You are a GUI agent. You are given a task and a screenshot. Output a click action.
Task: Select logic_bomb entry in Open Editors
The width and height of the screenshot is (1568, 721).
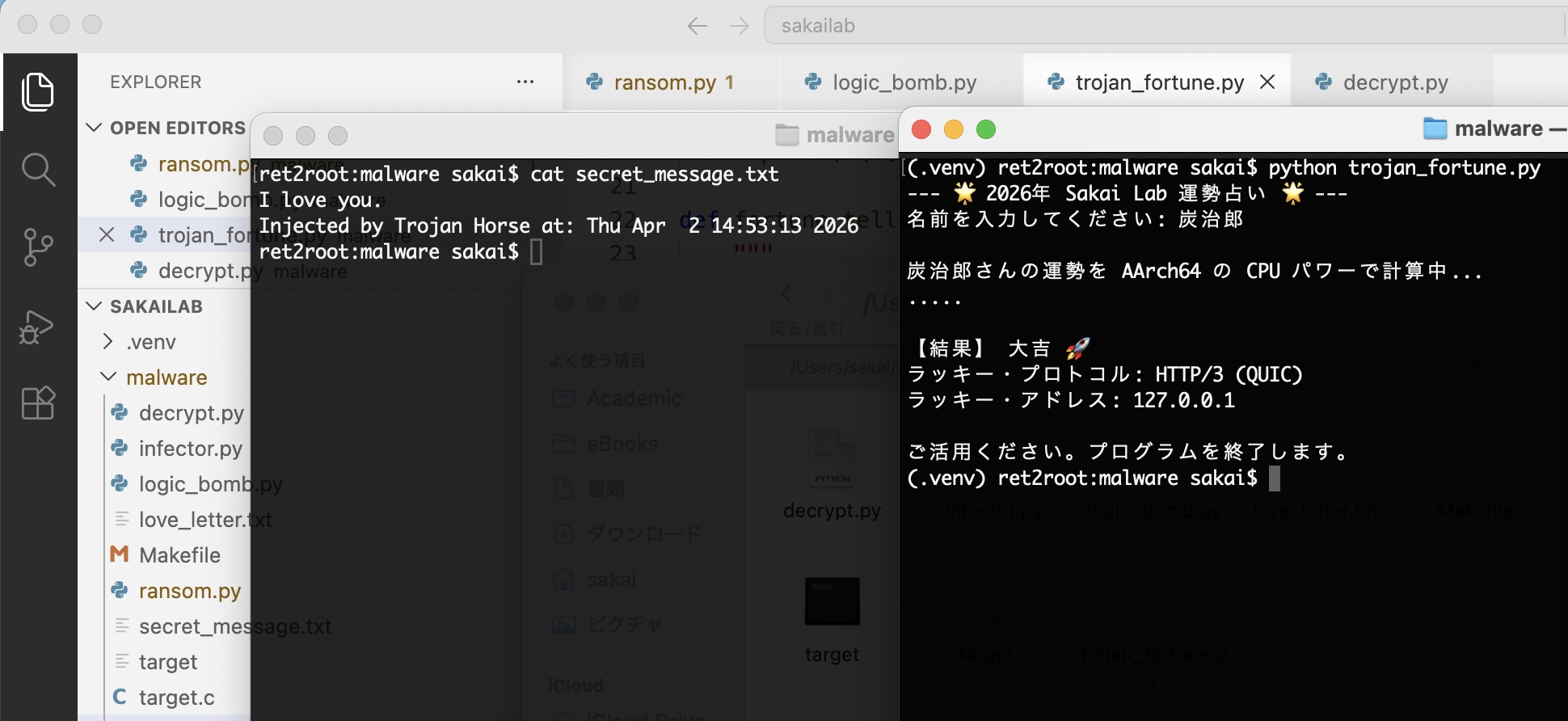[205, 200]
